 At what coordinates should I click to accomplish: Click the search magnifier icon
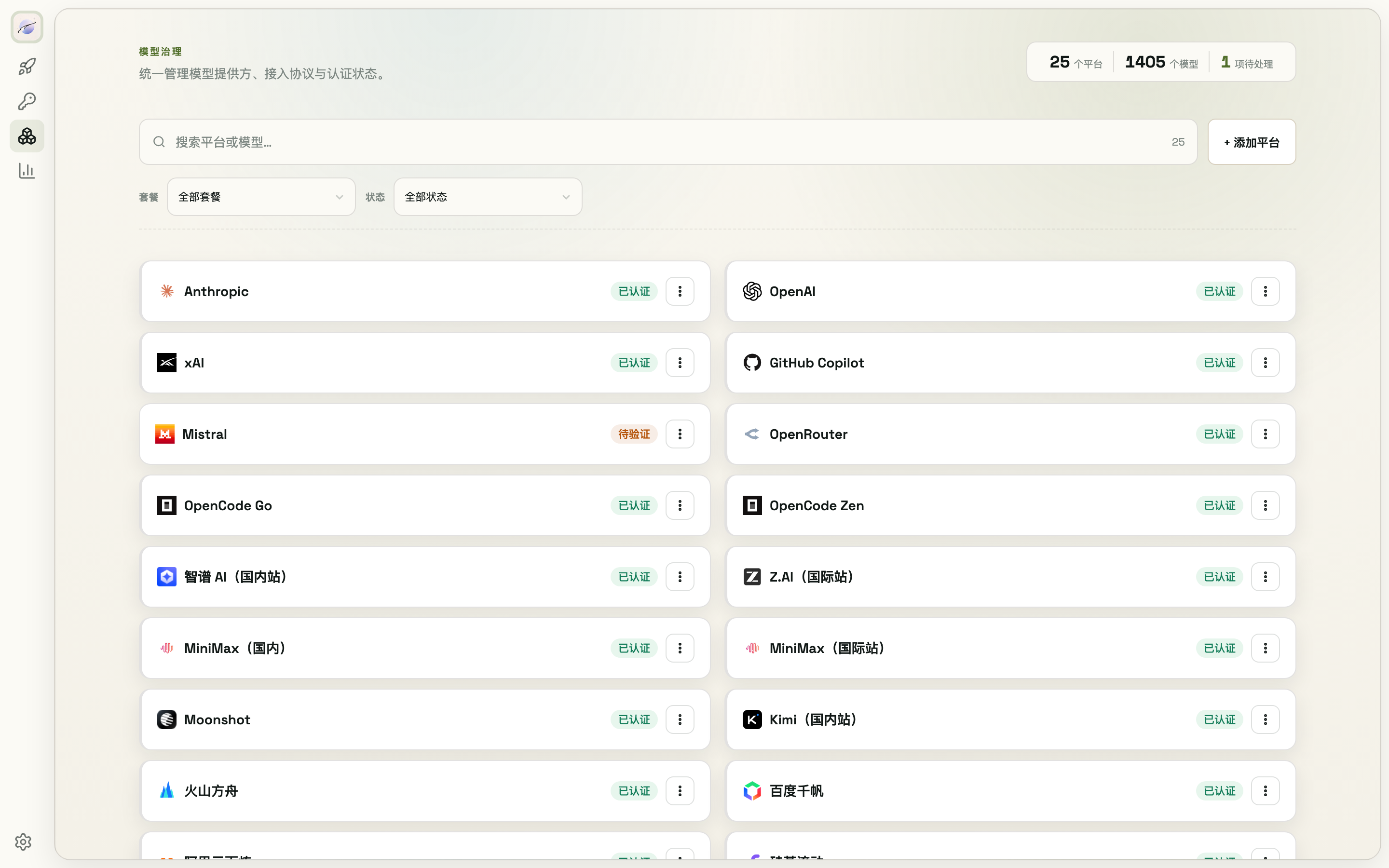click(159, 142)
